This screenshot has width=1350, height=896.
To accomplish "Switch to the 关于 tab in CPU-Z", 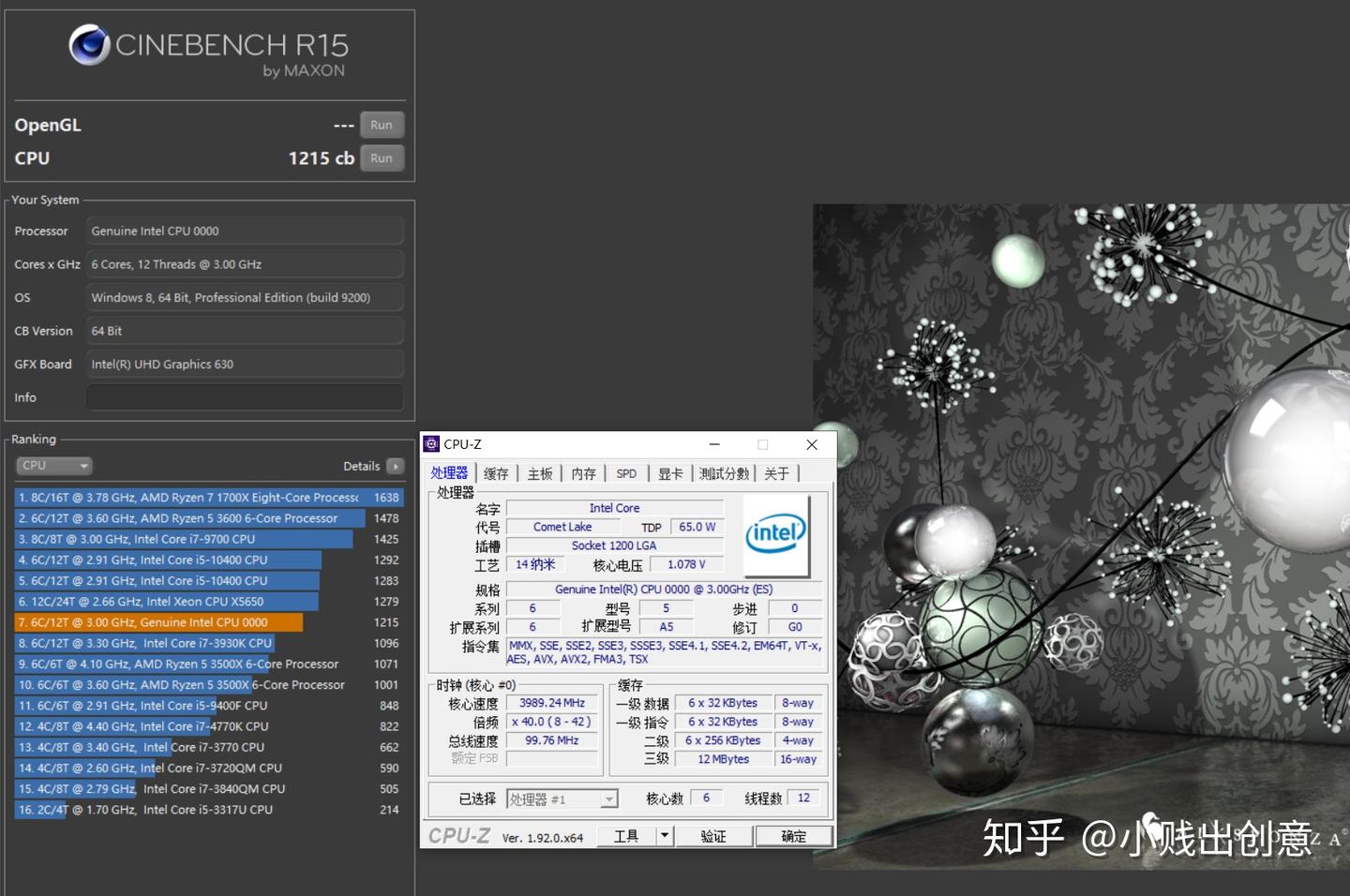I will point(777,474).
